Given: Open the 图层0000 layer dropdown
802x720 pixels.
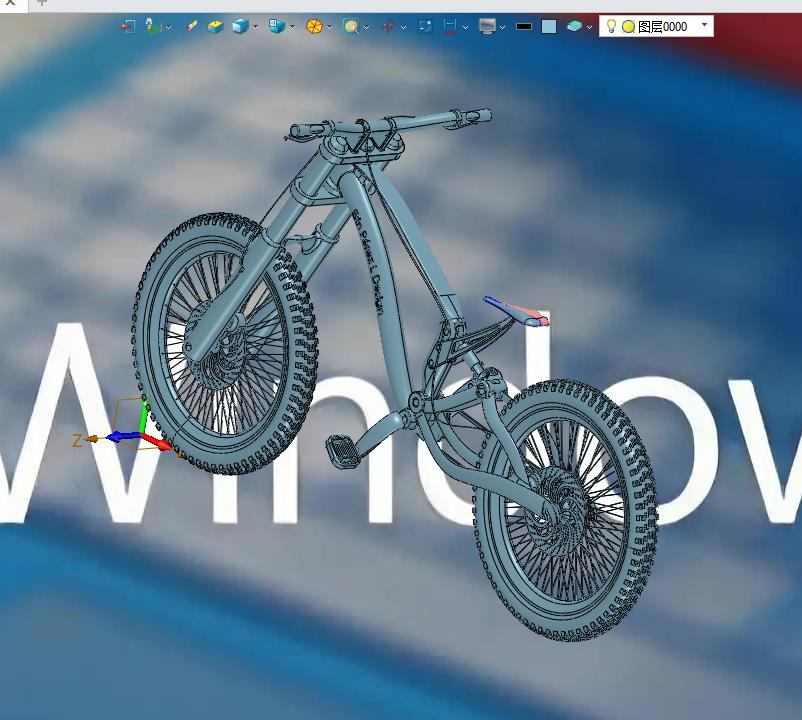Looking at the screenshot, I should pos(704,24).
